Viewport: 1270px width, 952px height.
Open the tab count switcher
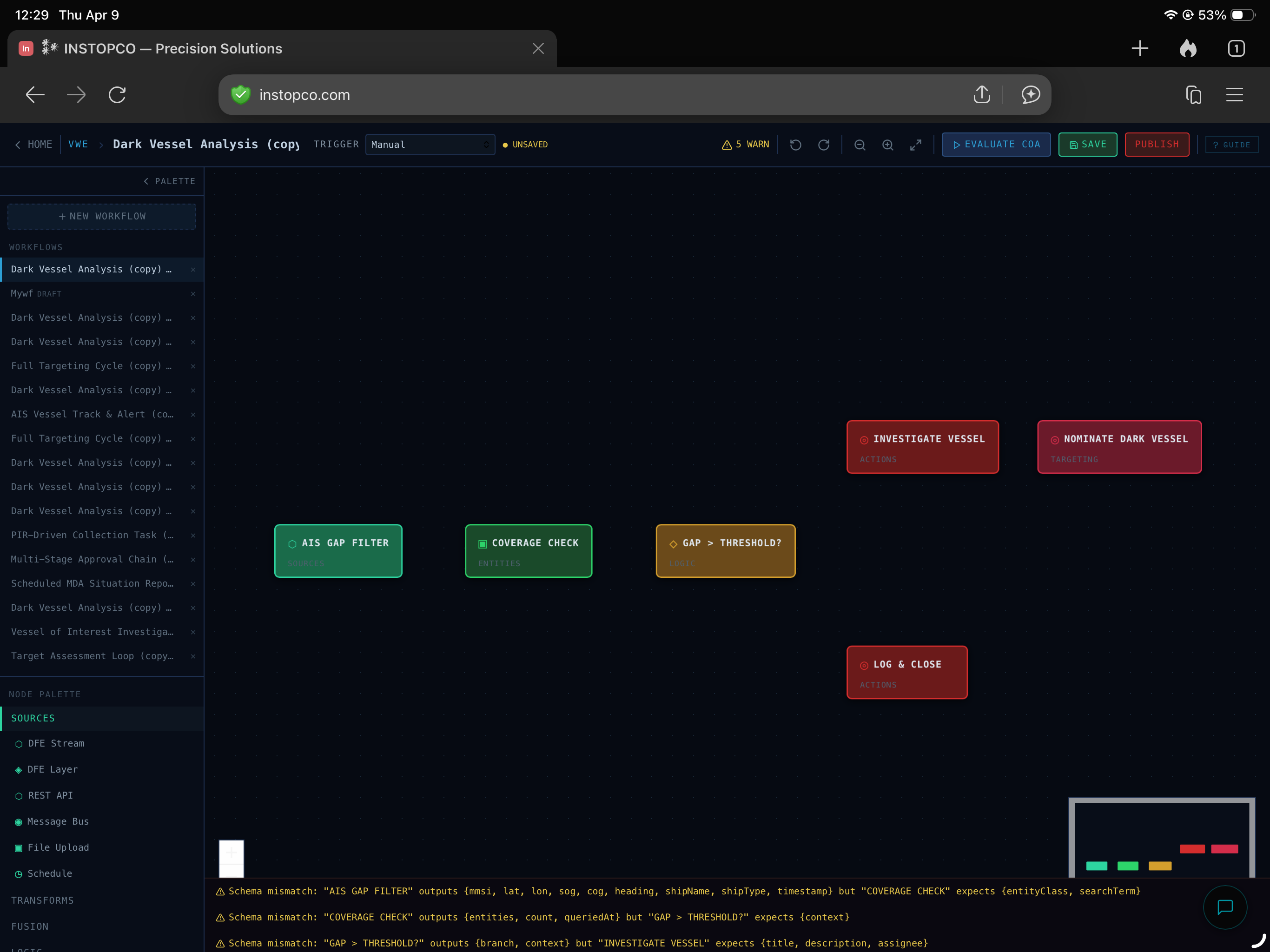tap(1236, 48)
